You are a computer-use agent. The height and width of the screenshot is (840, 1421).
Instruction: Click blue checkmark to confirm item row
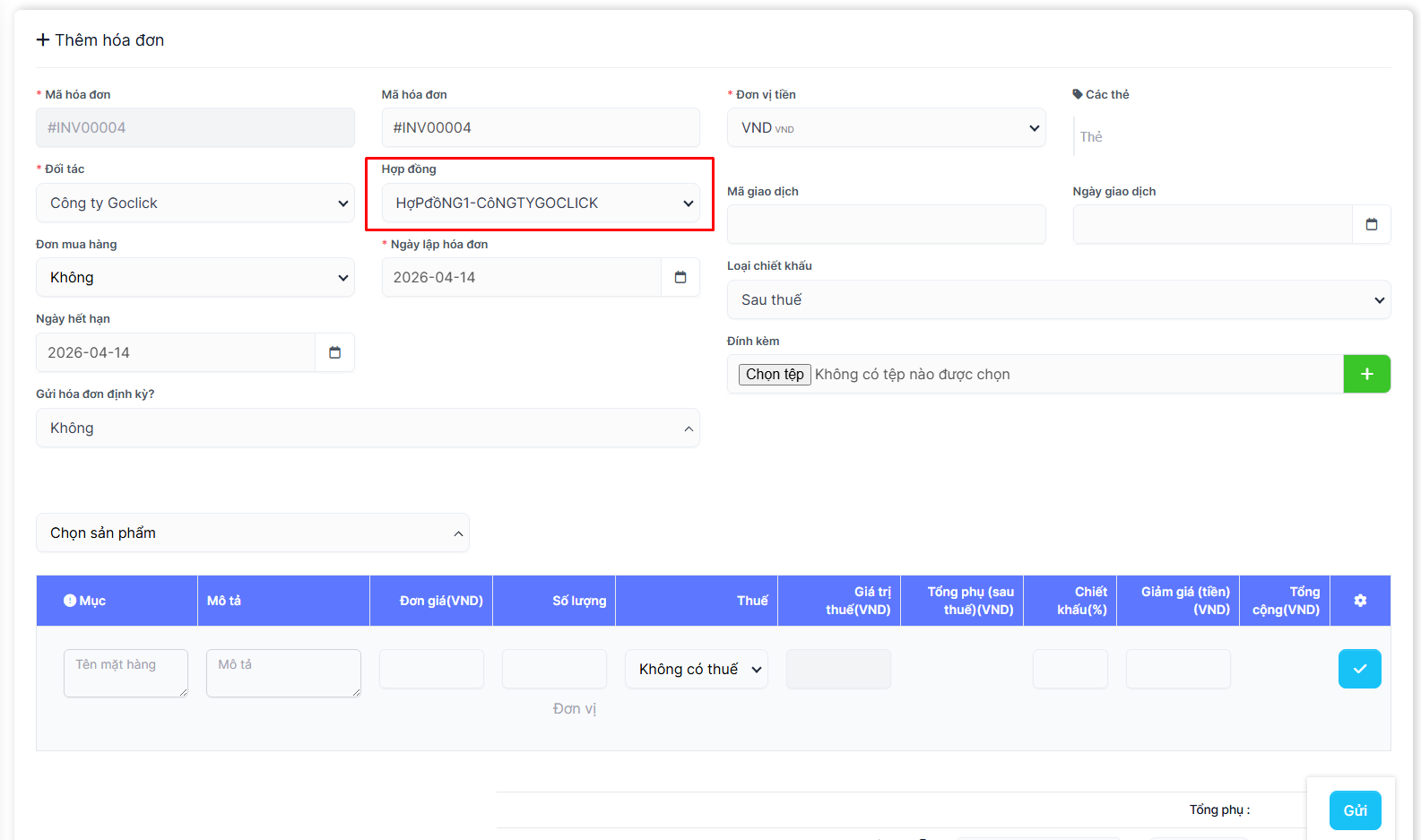coord(1359,669)
